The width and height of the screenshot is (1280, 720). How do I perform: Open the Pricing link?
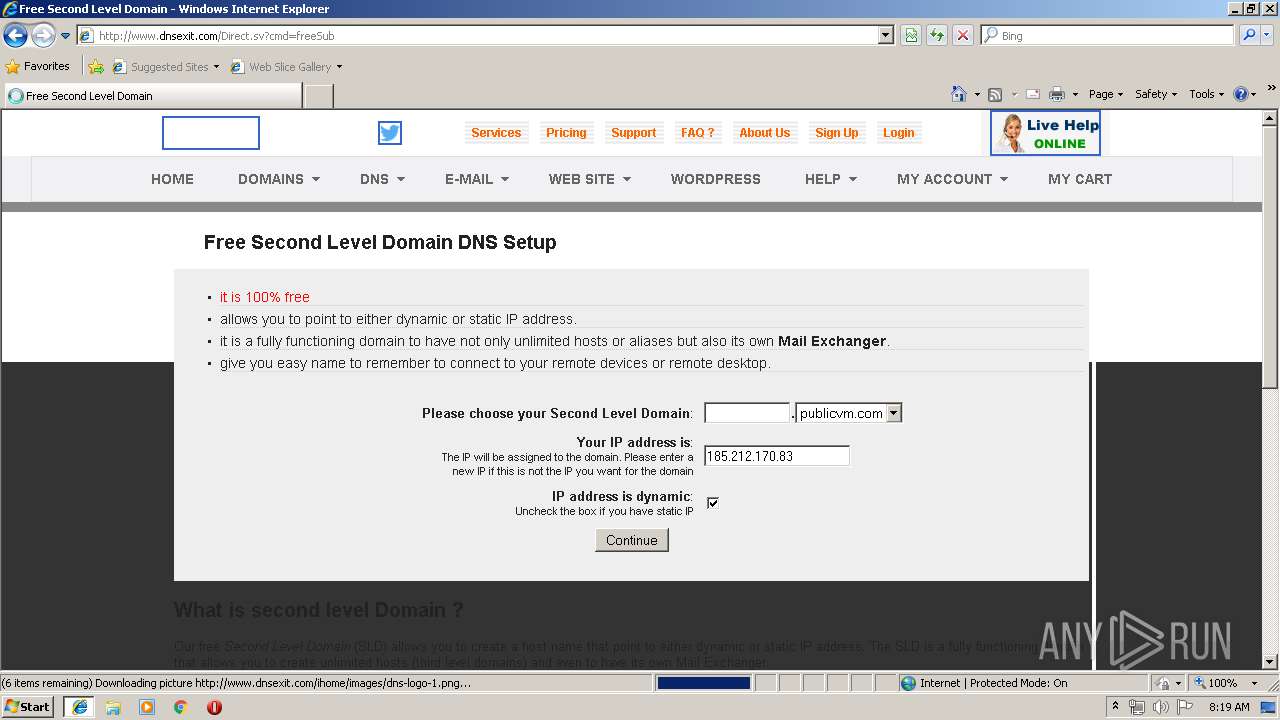point(566,133)
